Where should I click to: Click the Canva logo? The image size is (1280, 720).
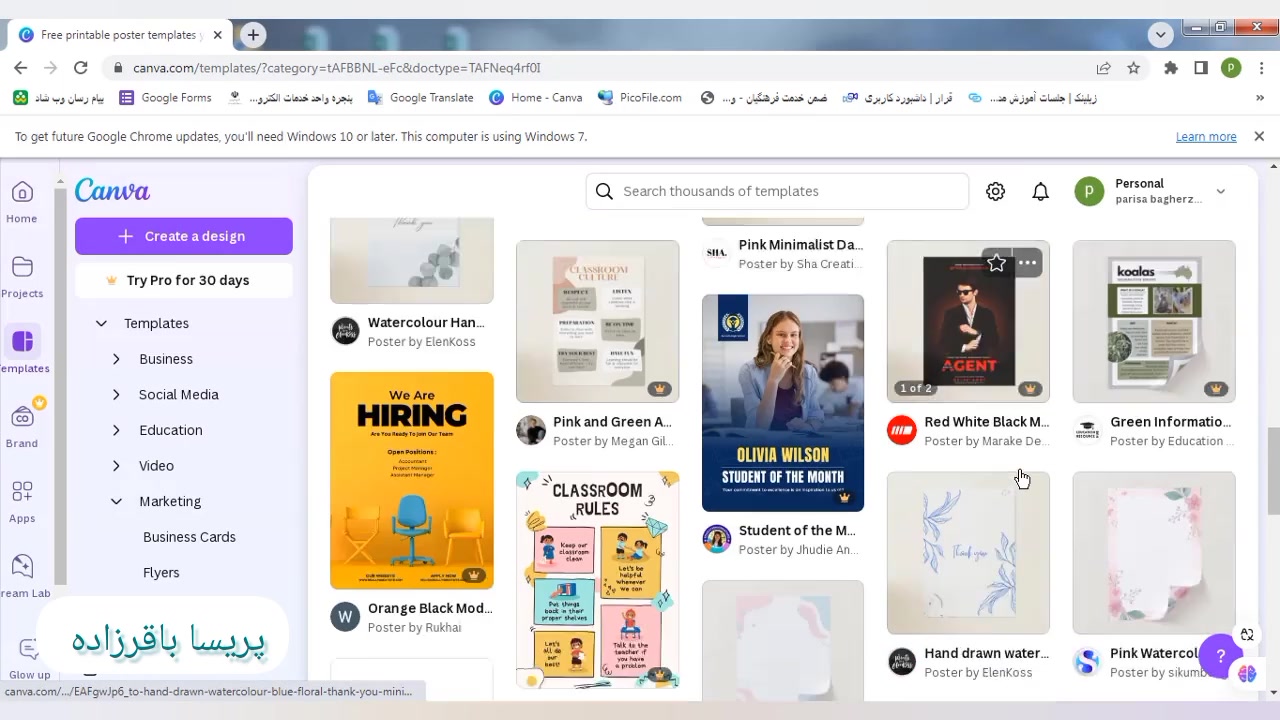pyautogui.click(x=112, y=191)
